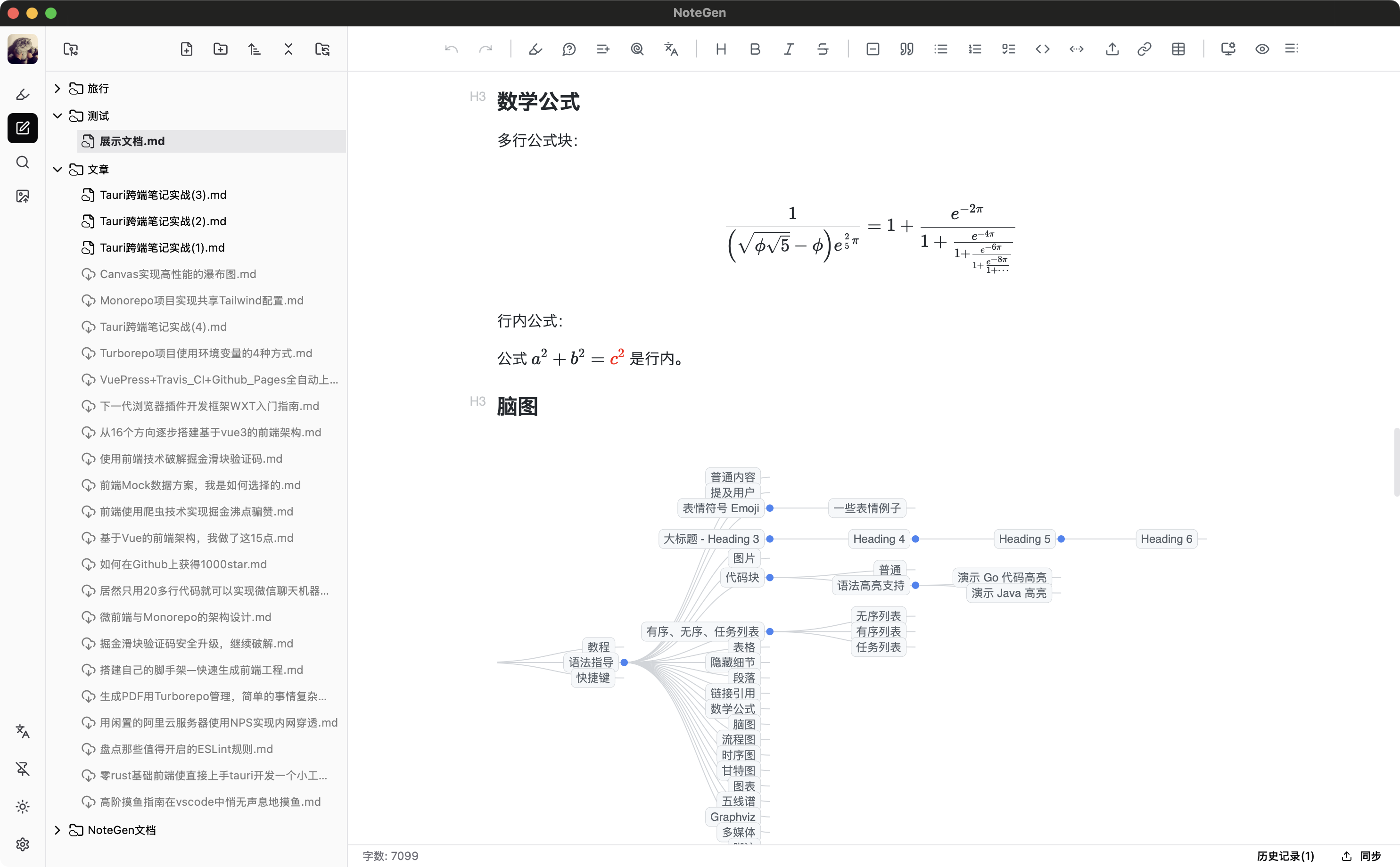The width and height of the screenshot is (1400, 867).
Task: Click the insert link toolbar icon
Action: [x=1144, y=49]
